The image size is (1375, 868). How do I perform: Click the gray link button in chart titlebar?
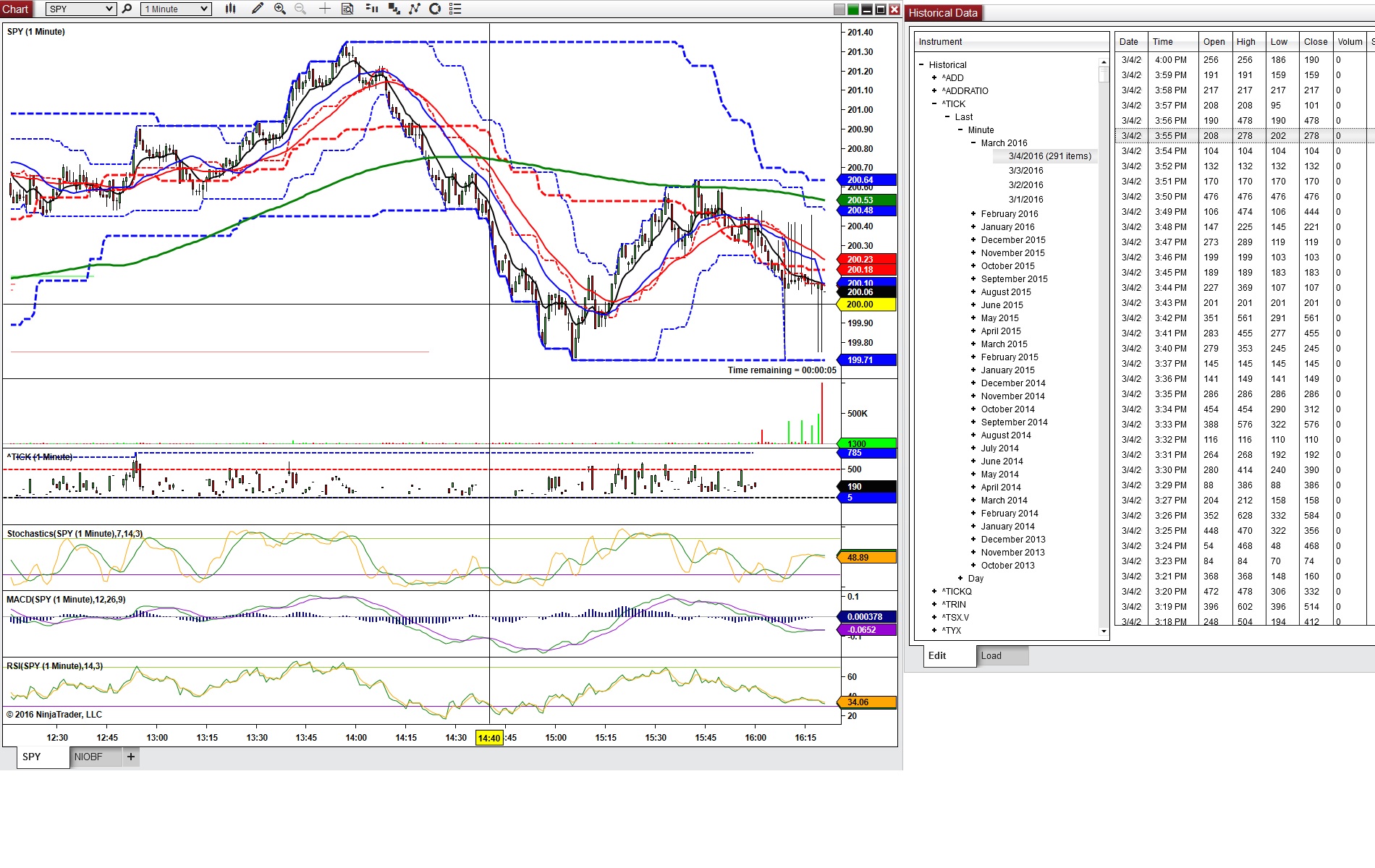839,9
